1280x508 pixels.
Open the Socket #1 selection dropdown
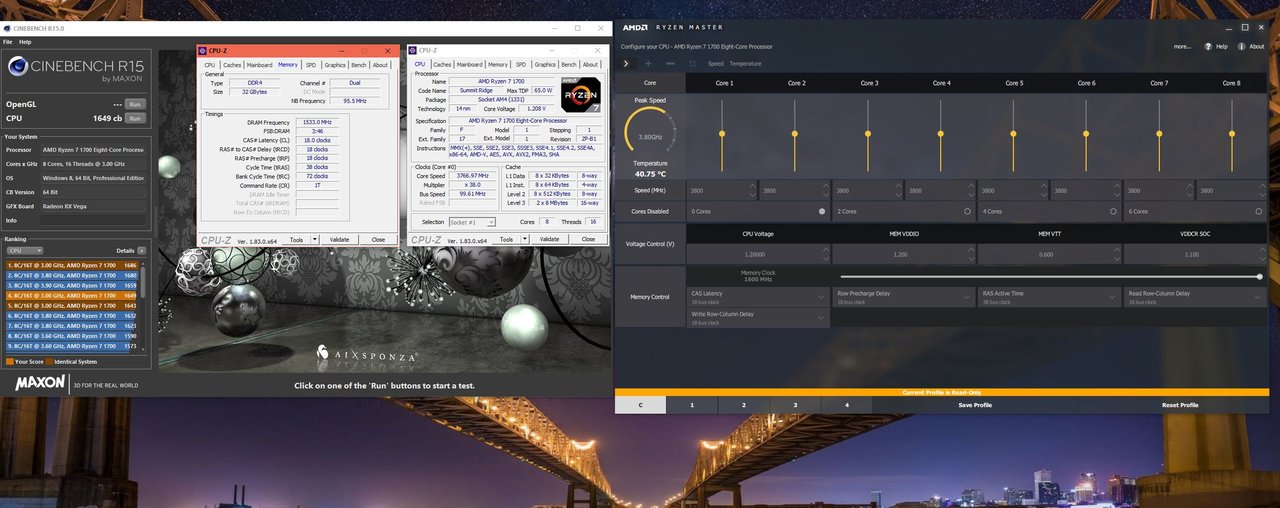click(472, 222)
